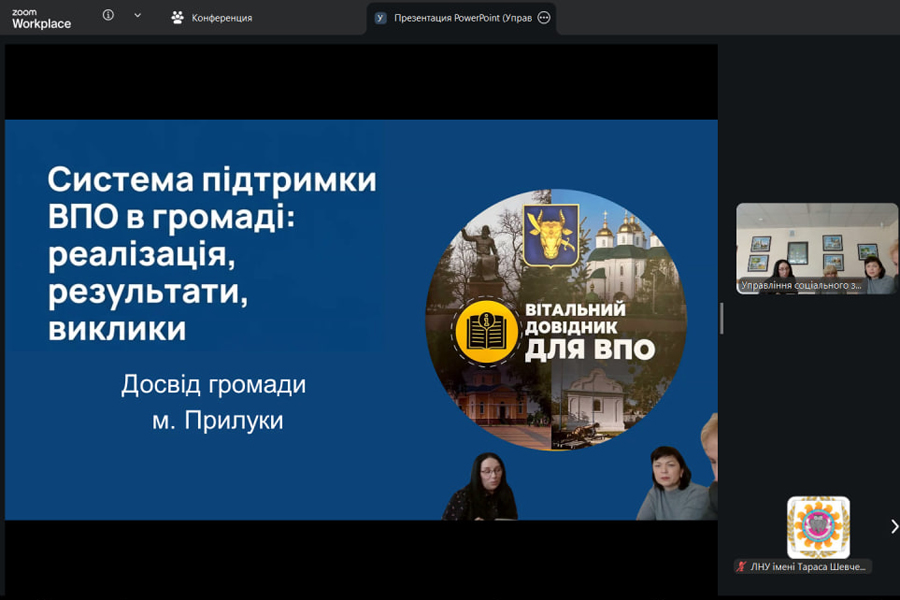Click the Конференция paw icon
The image size is (900, 600).
pyautogui.click(x=177, y=17)
